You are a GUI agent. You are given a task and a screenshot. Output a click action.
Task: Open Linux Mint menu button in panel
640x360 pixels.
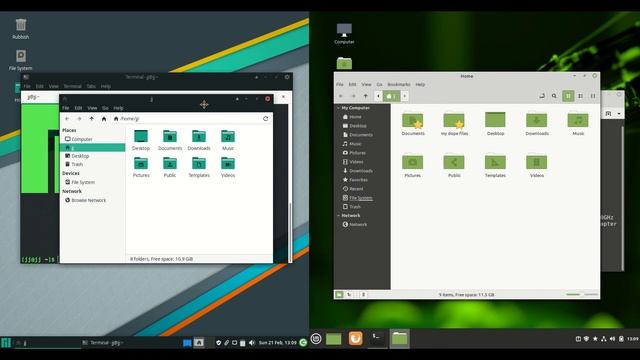coord(316,338)
